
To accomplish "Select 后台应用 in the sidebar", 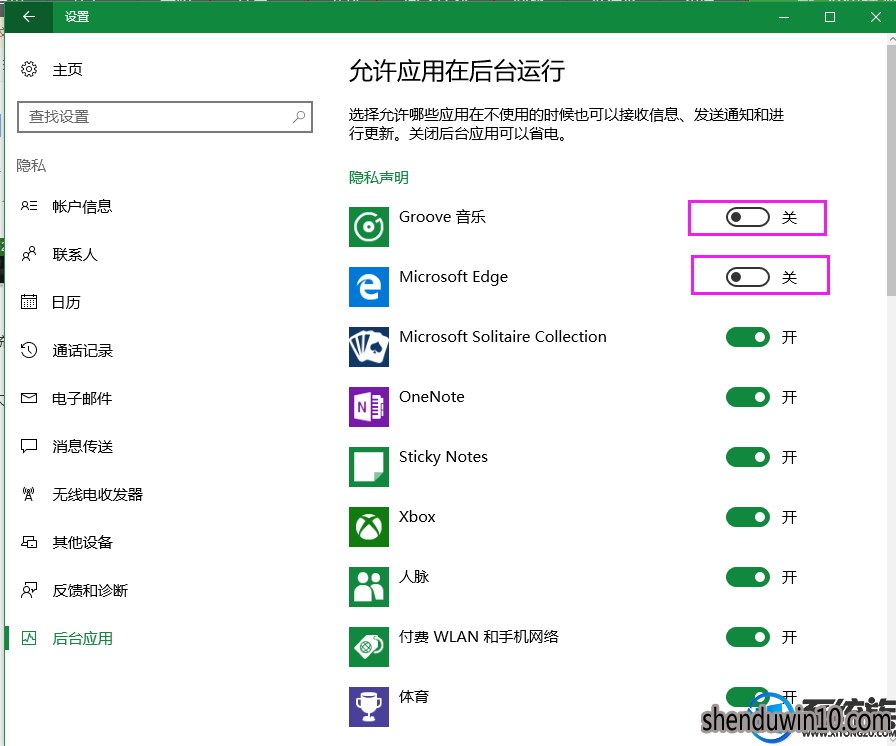I will (82, 638).
